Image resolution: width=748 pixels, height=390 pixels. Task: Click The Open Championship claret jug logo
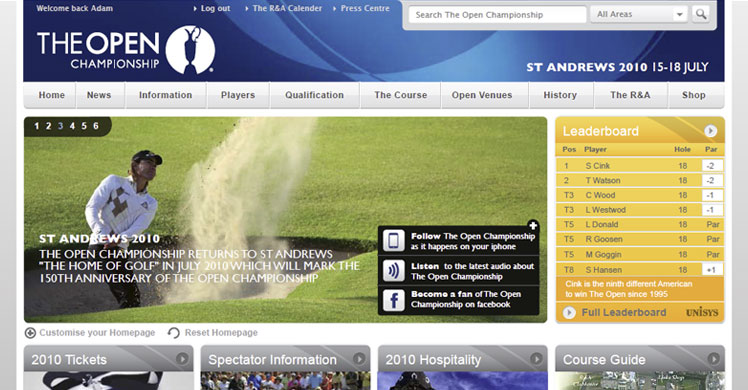190,50
